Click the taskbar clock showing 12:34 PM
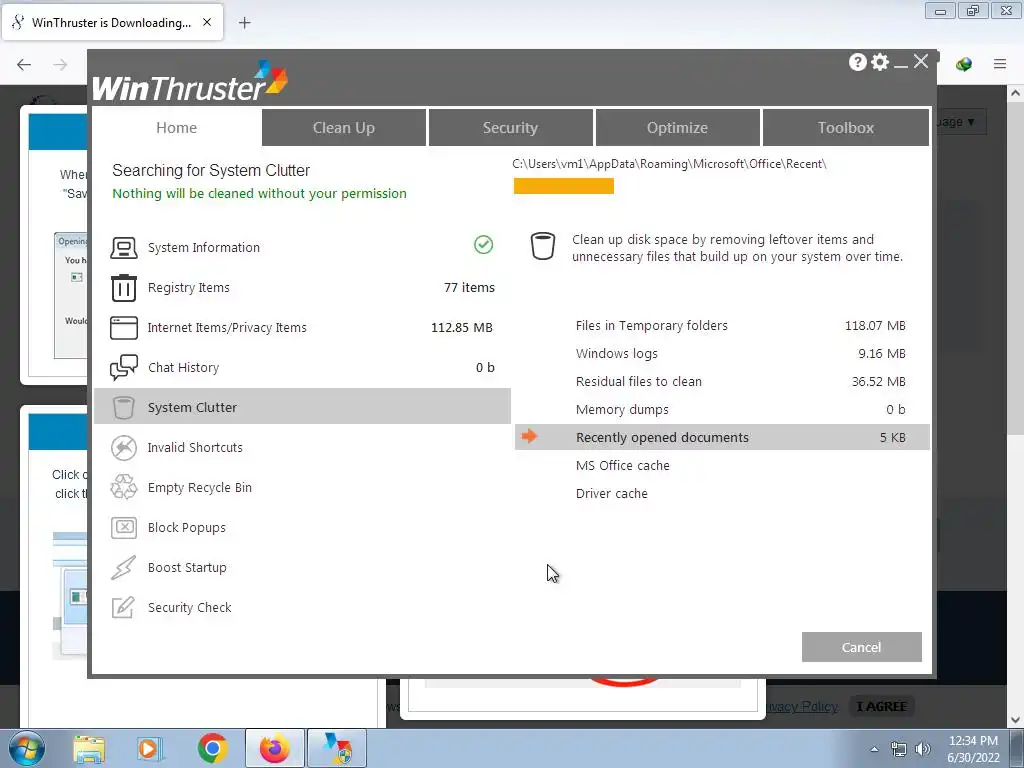This screenshot has height=768, width=1024. (973, 749)
